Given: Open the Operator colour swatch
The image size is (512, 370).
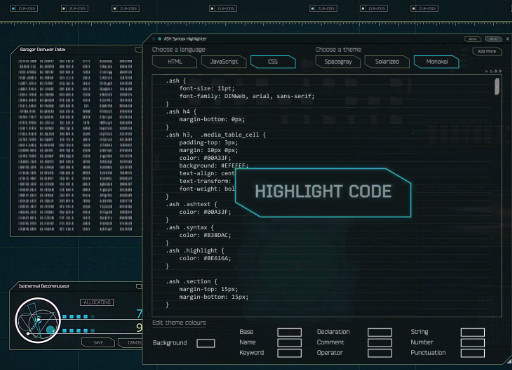Looking at the screenshot, I should (380, 353).
